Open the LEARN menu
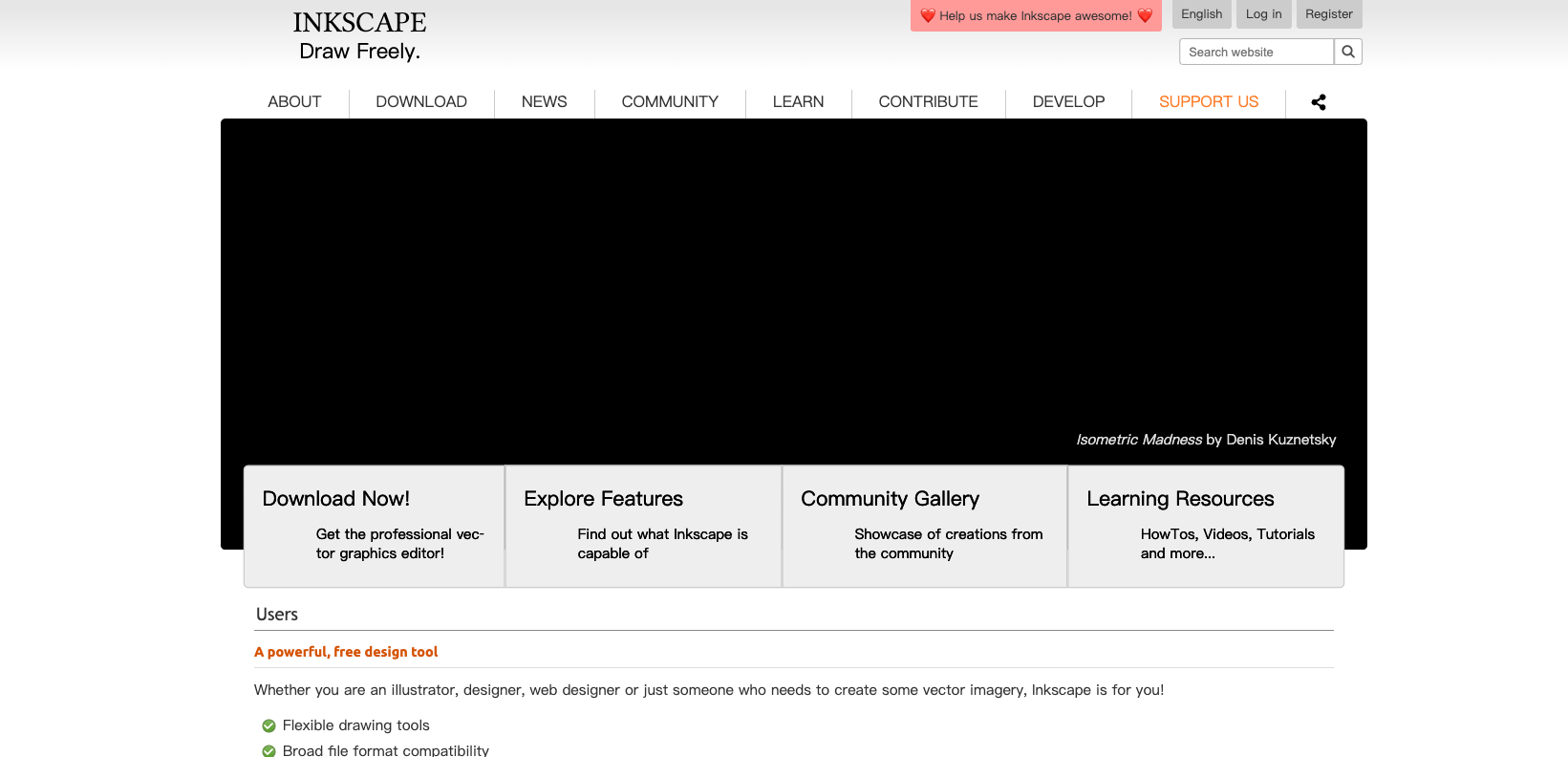 798,102
